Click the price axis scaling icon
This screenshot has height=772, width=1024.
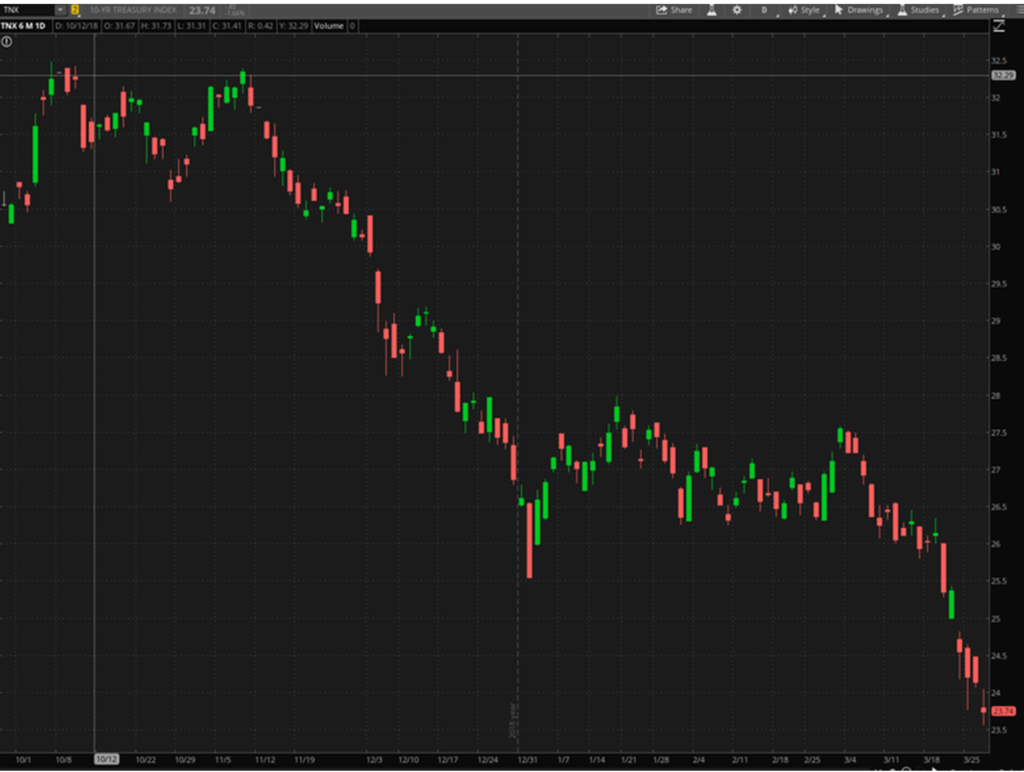point(998,26)
